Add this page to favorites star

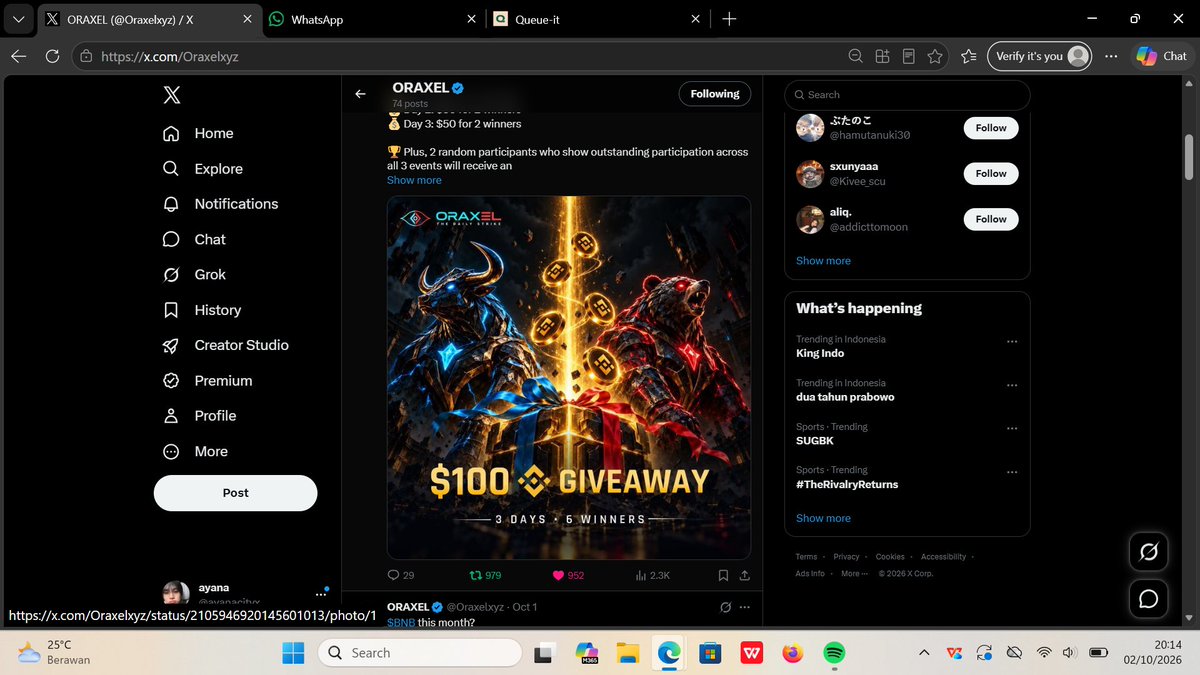pos(935,57)
